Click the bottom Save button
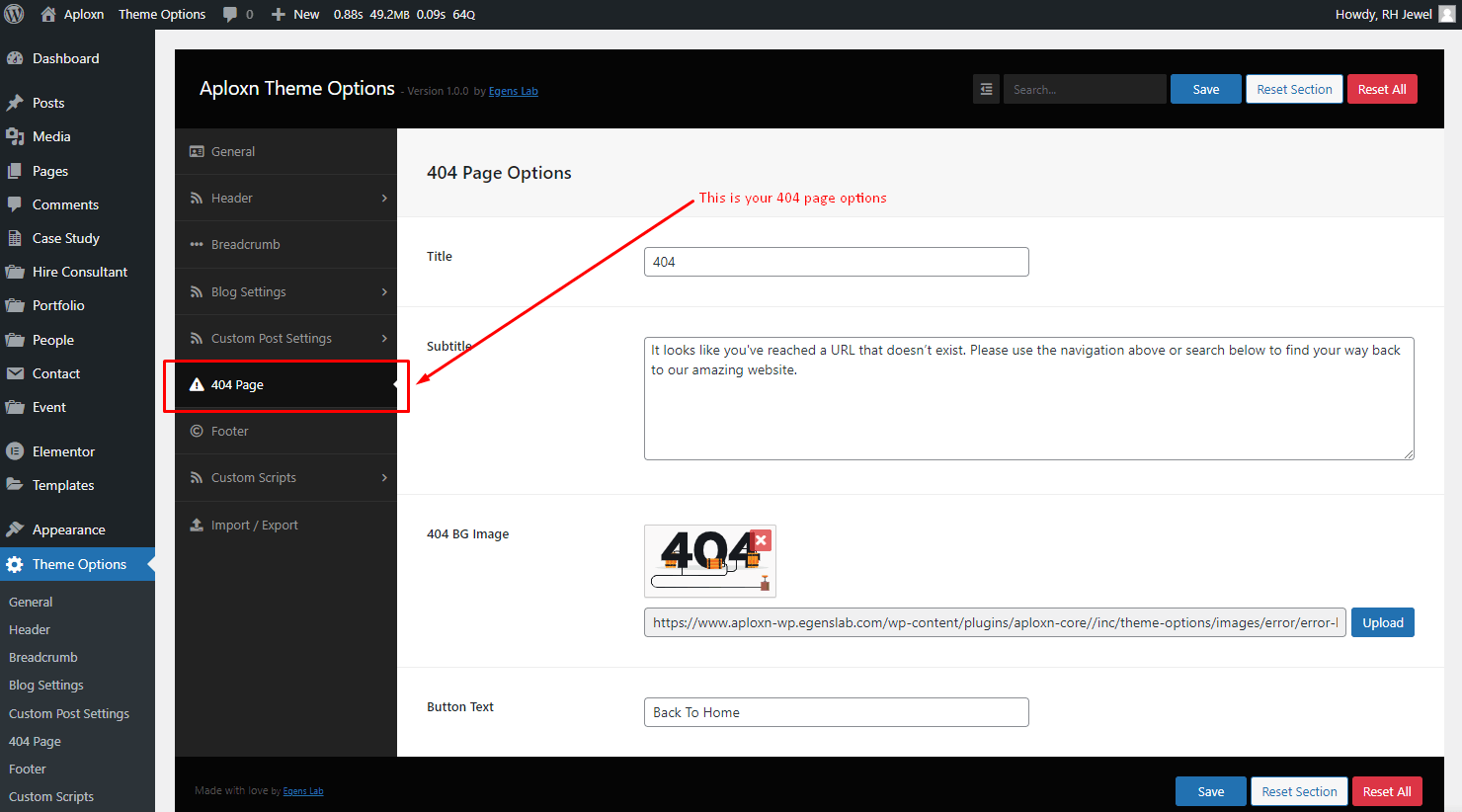 click(1211, 791)
